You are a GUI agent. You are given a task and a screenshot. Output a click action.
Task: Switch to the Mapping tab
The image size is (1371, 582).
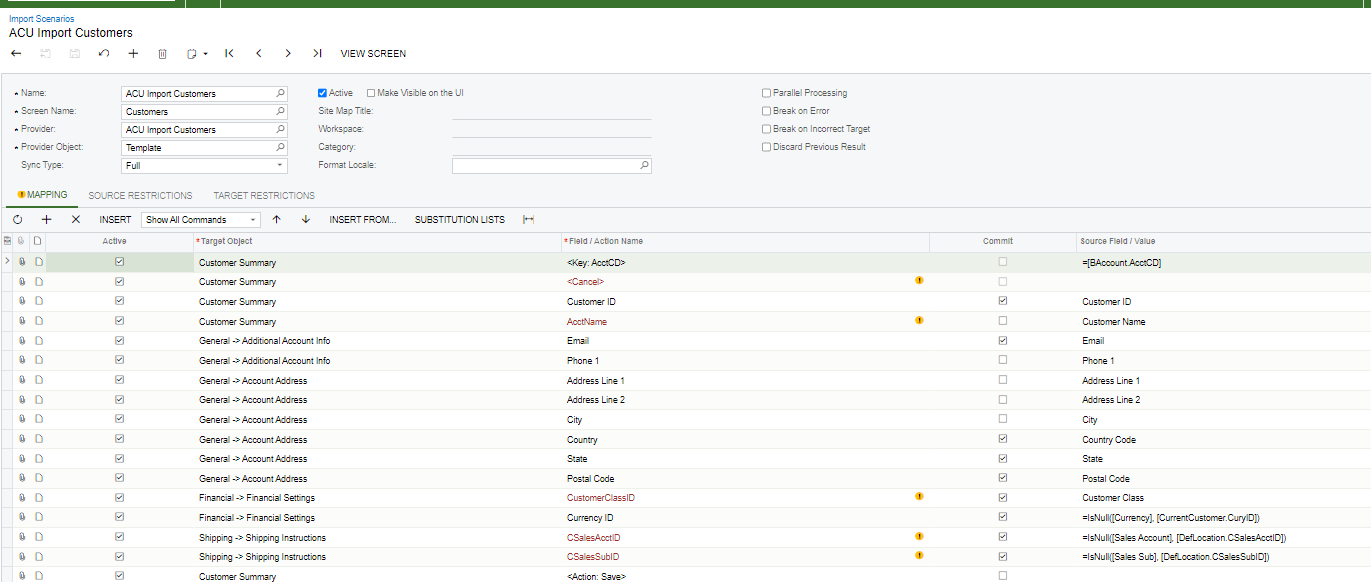coord(42,195)
